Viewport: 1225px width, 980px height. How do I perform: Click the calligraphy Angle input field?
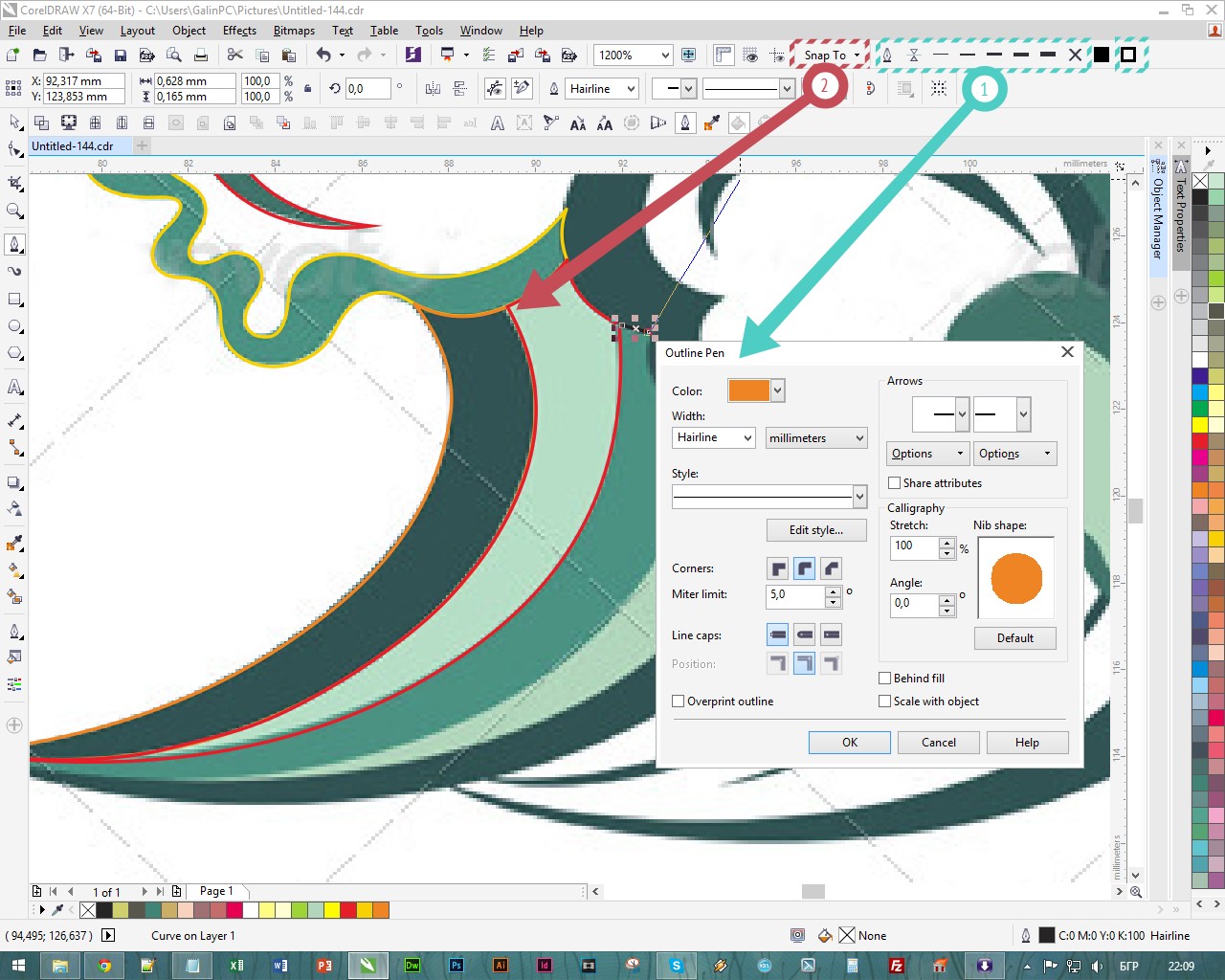[x=914, y=605]
